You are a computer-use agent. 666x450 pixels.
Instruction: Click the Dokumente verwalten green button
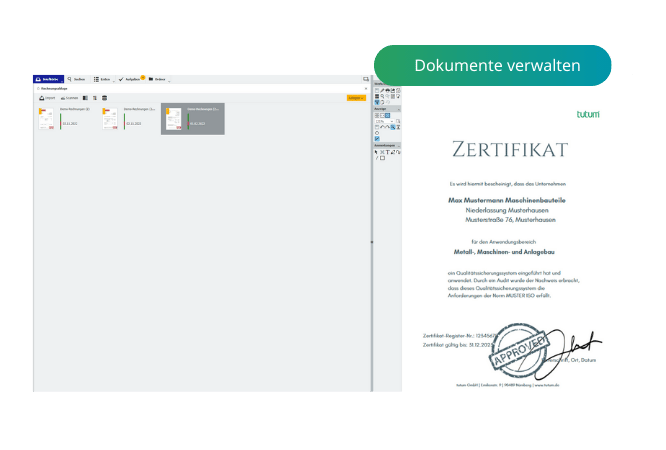492,65
